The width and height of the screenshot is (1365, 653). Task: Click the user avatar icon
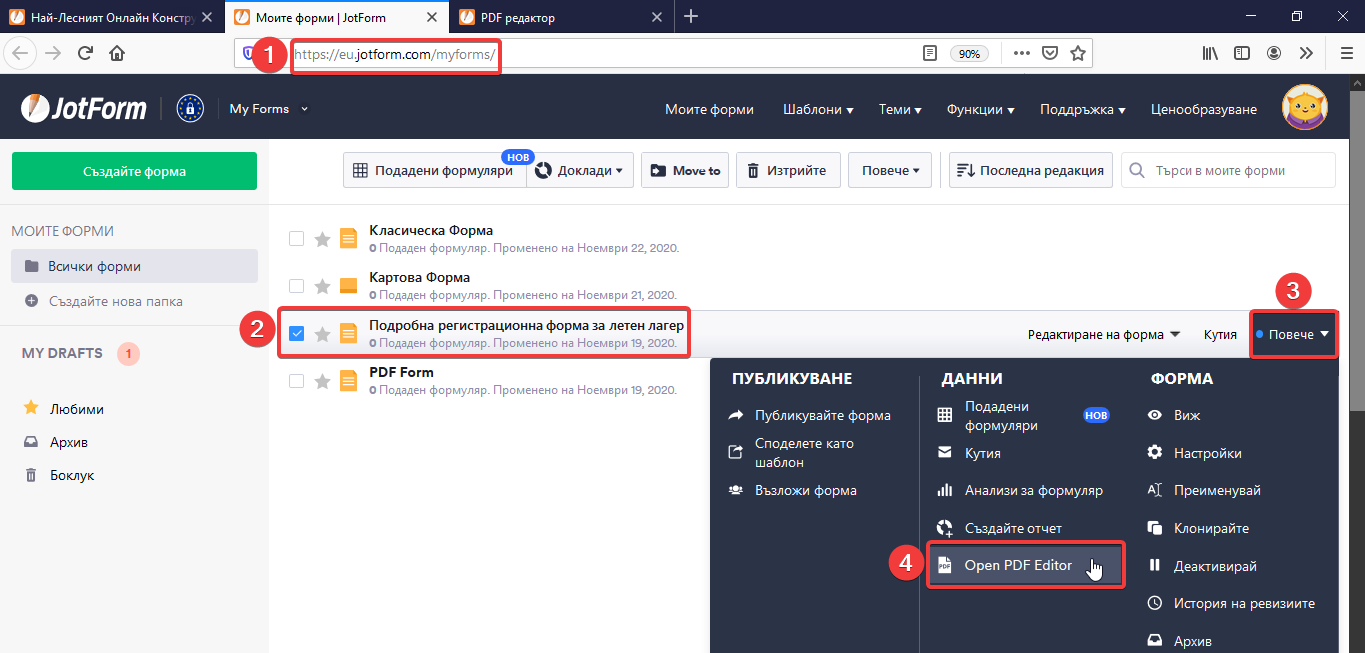point(1304,109)
